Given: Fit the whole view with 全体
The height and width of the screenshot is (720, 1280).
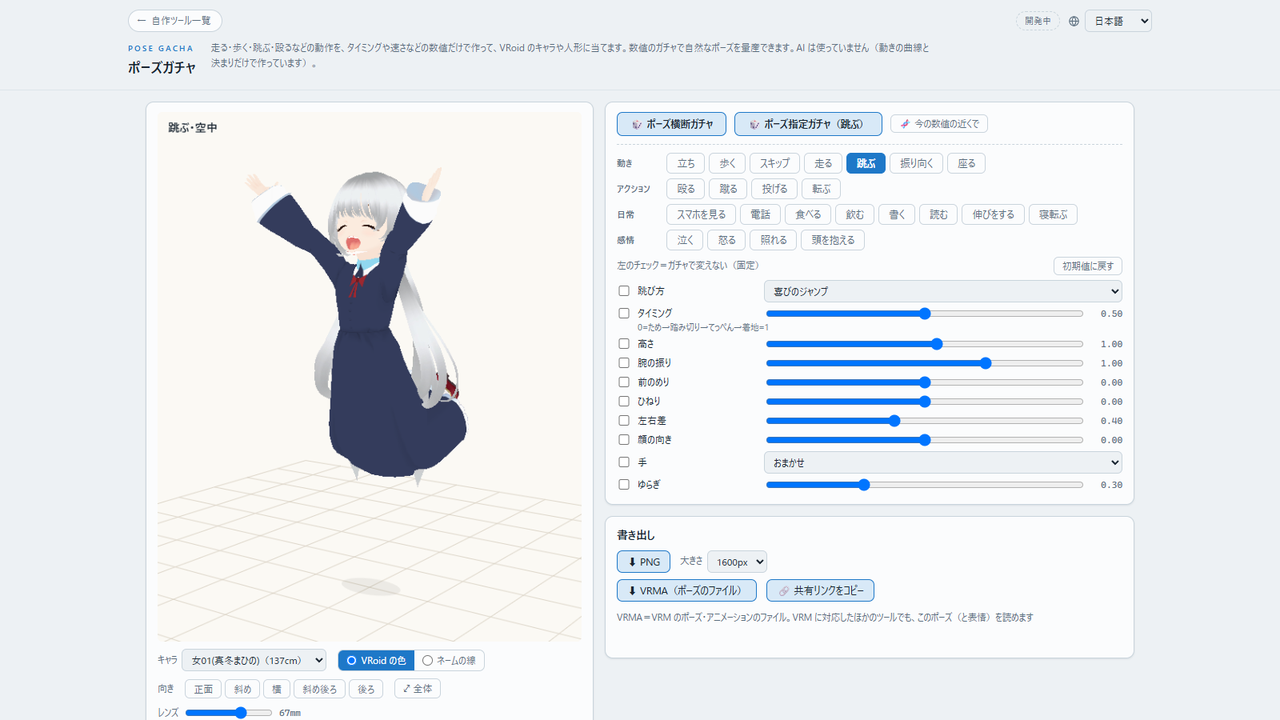Looking at the screenshot, I should pyautogui.click(x=418, y=689).
